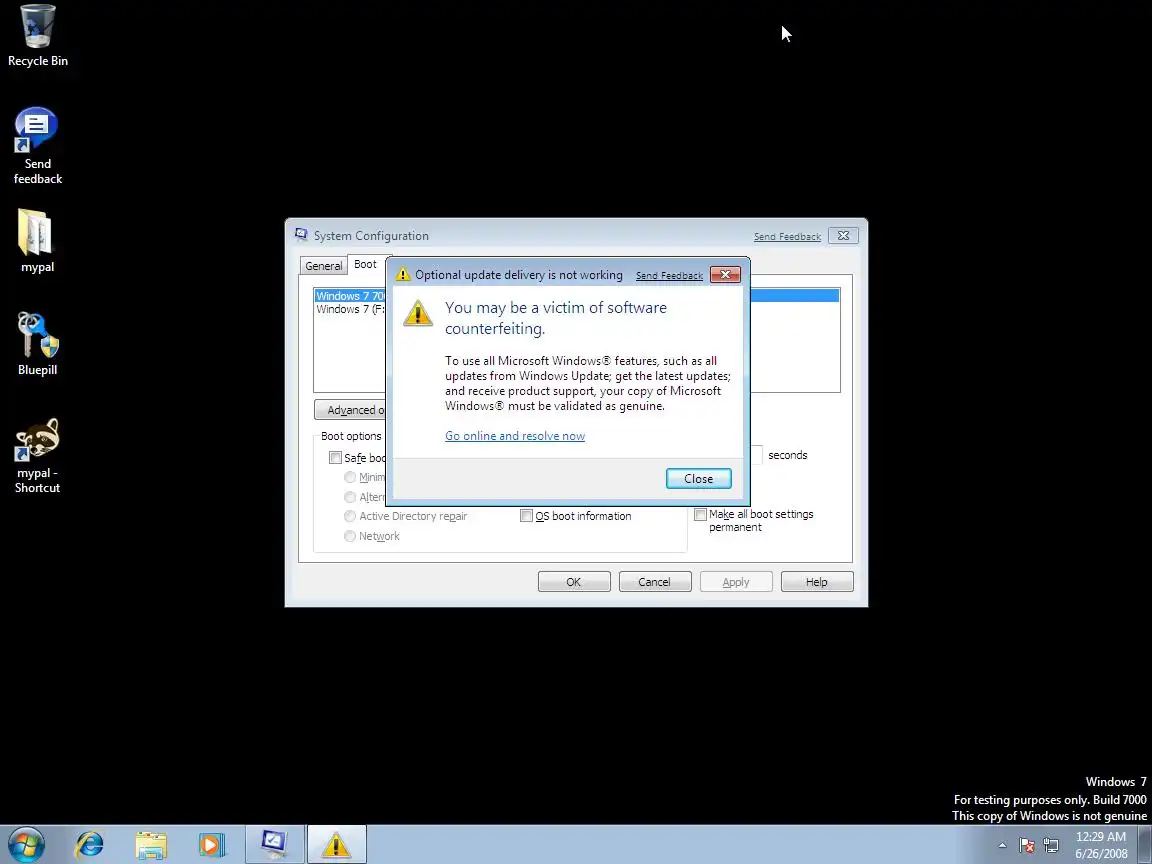Image resolution: width=1152 pixels, height=864 pixels.
Task: Click the Apply button
Action: [x=735, y=582]
